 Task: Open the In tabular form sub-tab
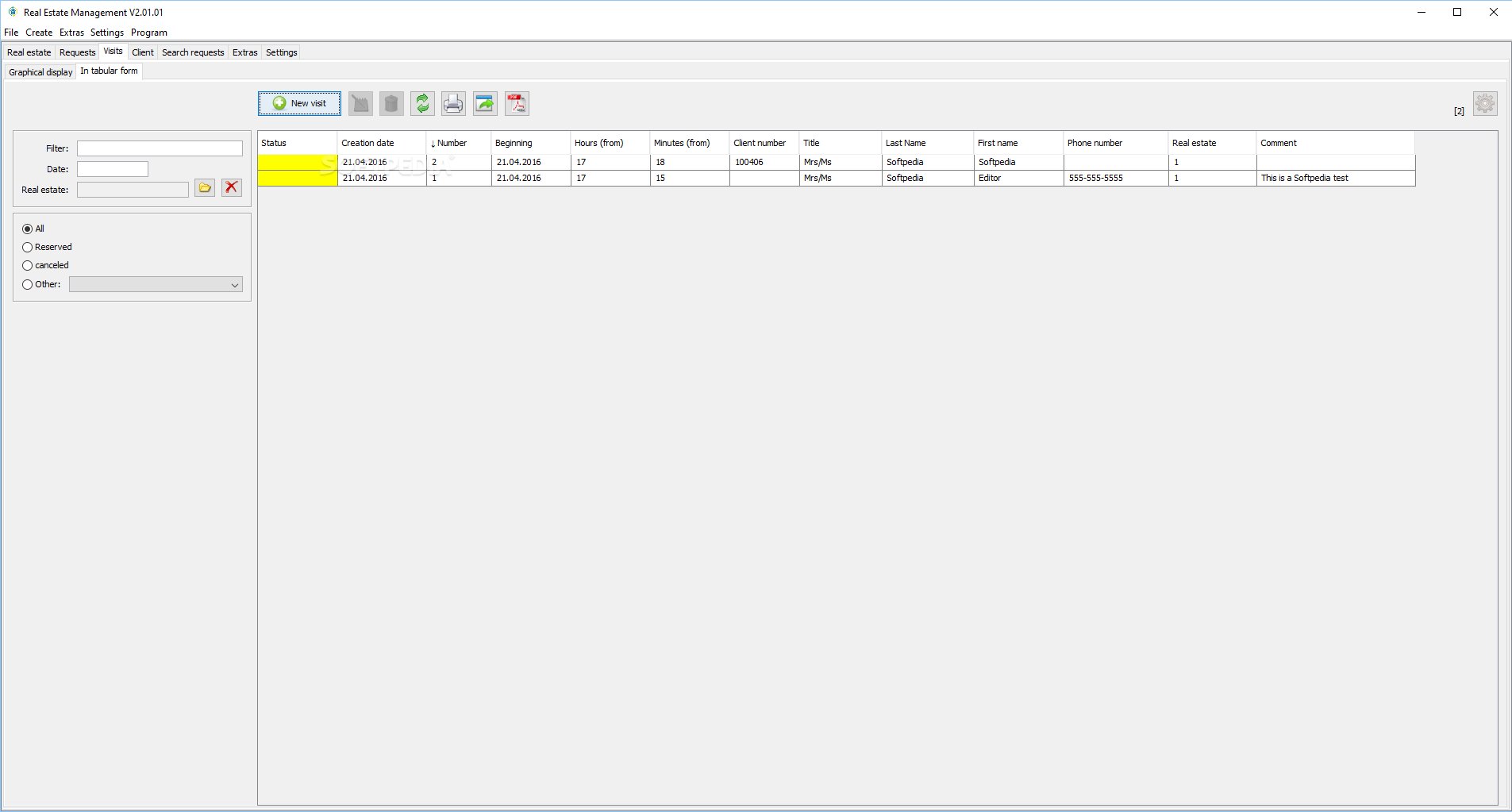(110, 71)
